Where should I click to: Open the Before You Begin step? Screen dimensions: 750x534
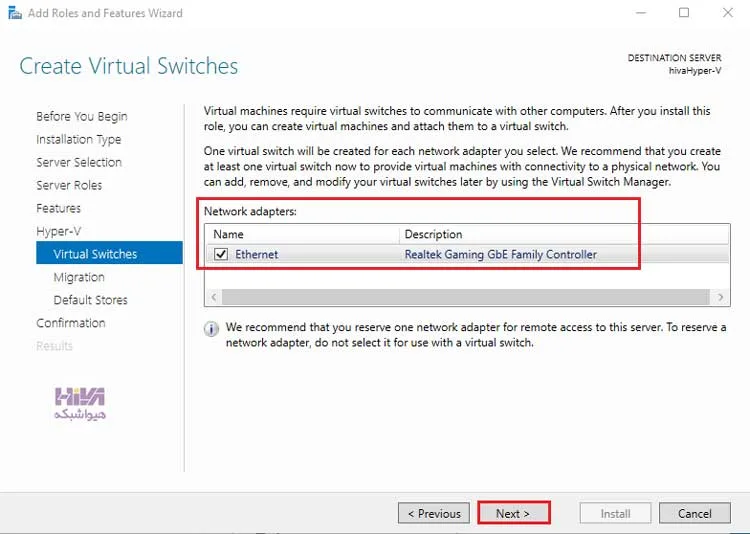coord(82,116)
